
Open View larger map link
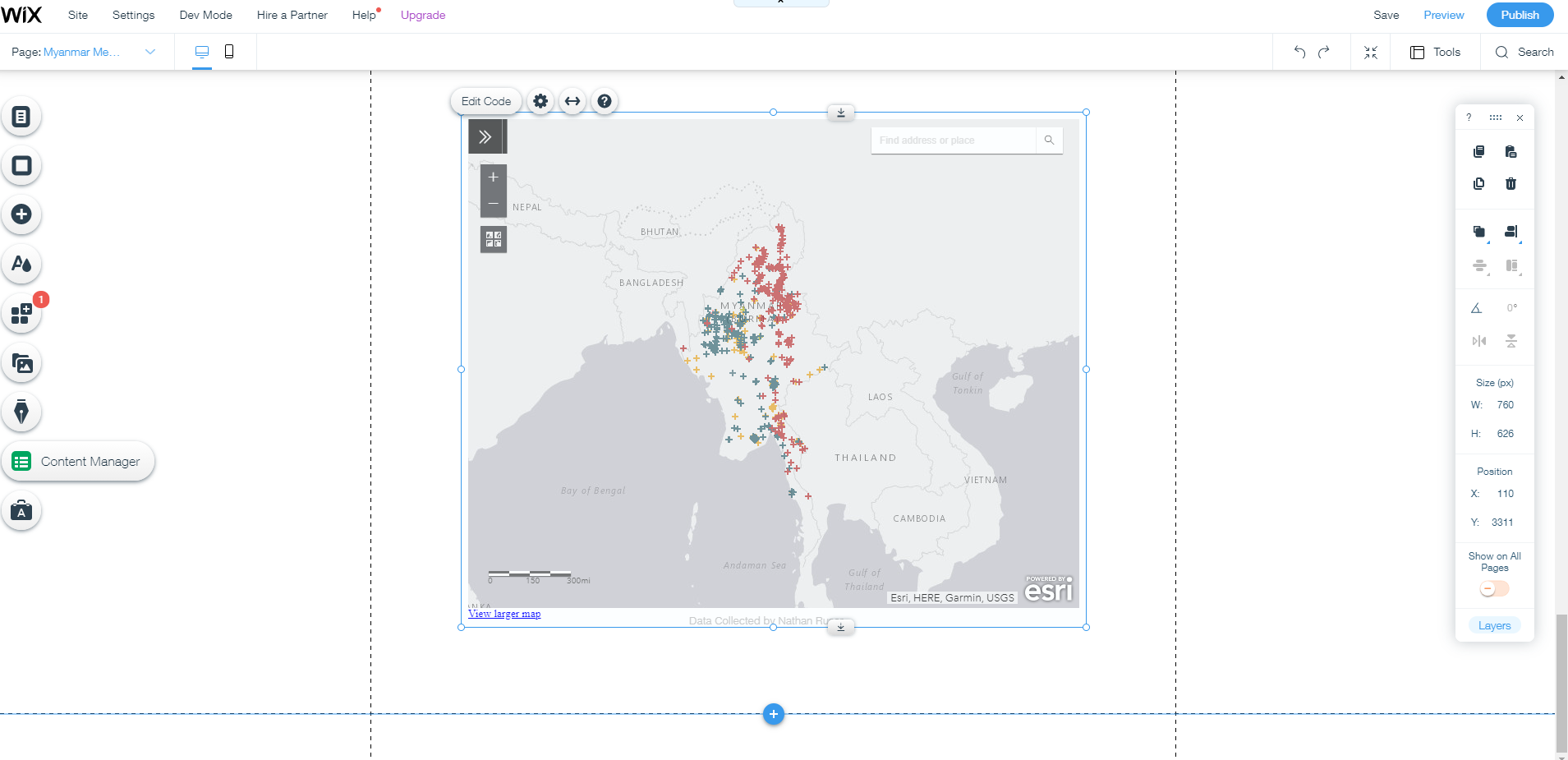pyautogui.click(x=504, y=614)
